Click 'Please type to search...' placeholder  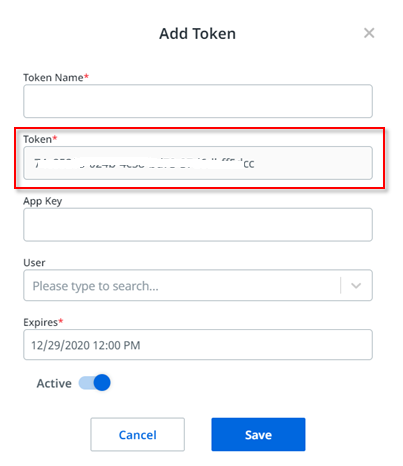pos(95,286)
